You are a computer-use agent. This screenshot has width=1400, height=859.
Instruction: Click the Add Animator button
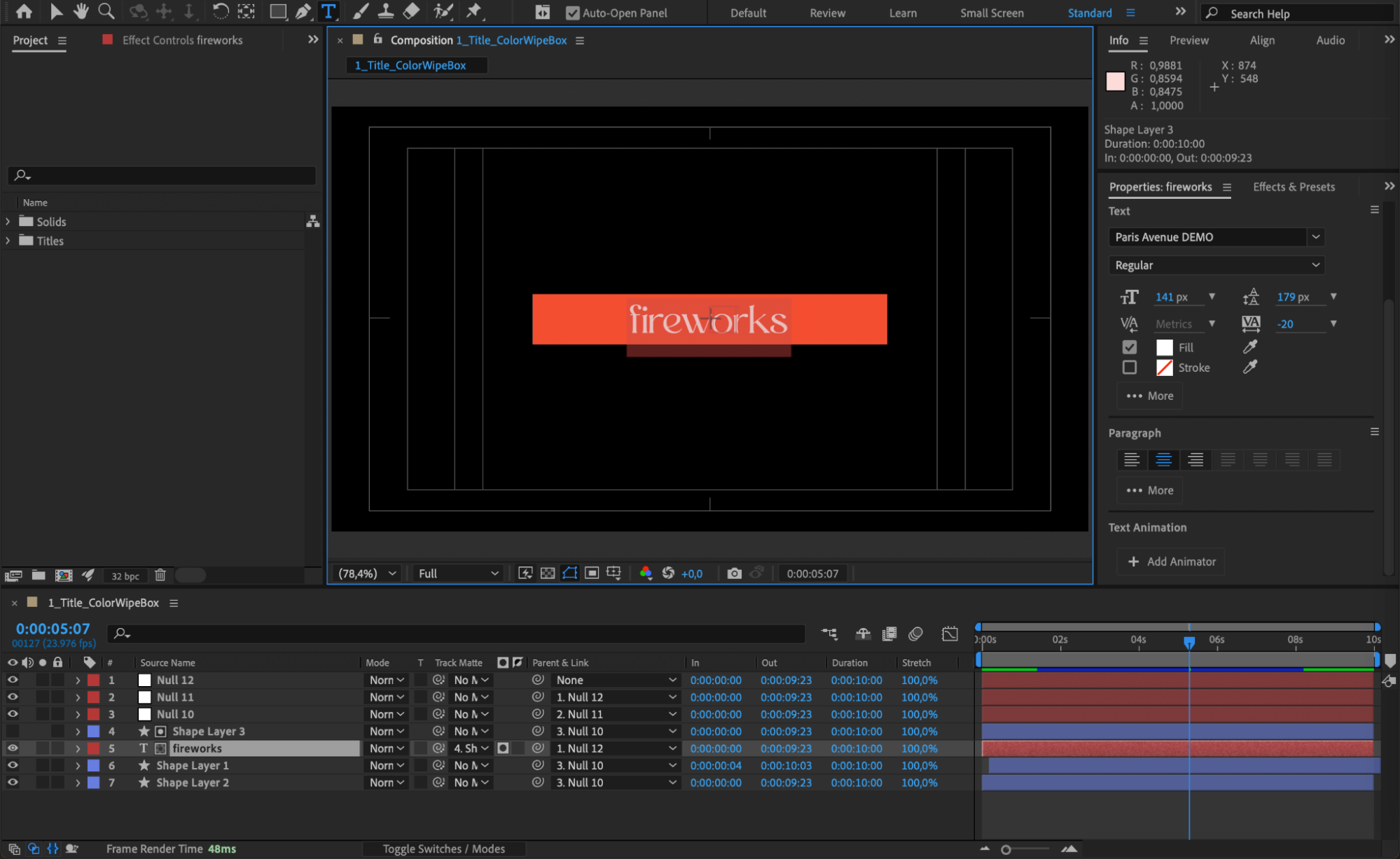click(x=1172, y=561)
